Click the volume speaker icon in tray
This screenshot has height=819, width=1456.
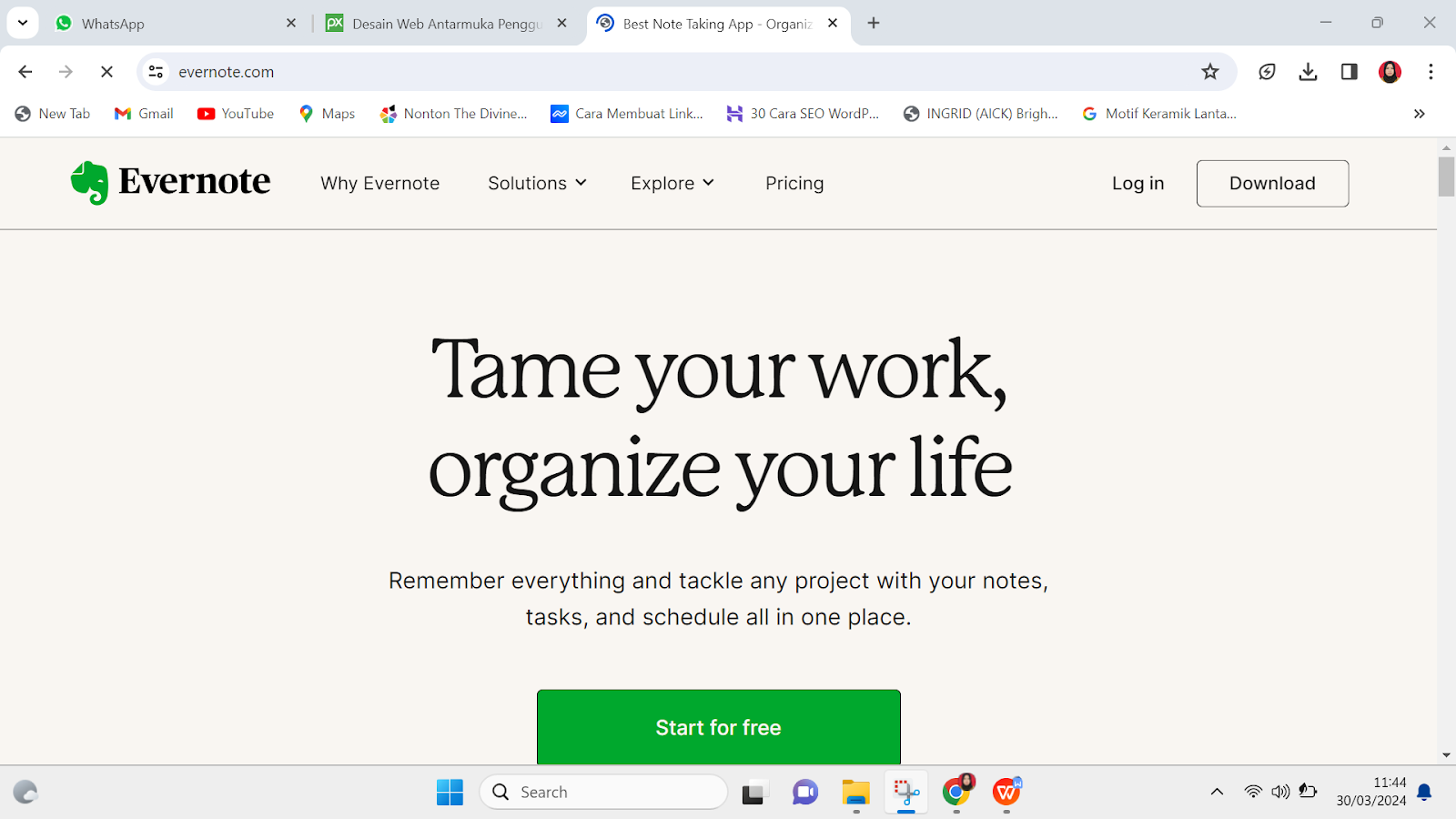click(x=1280, y=792)
